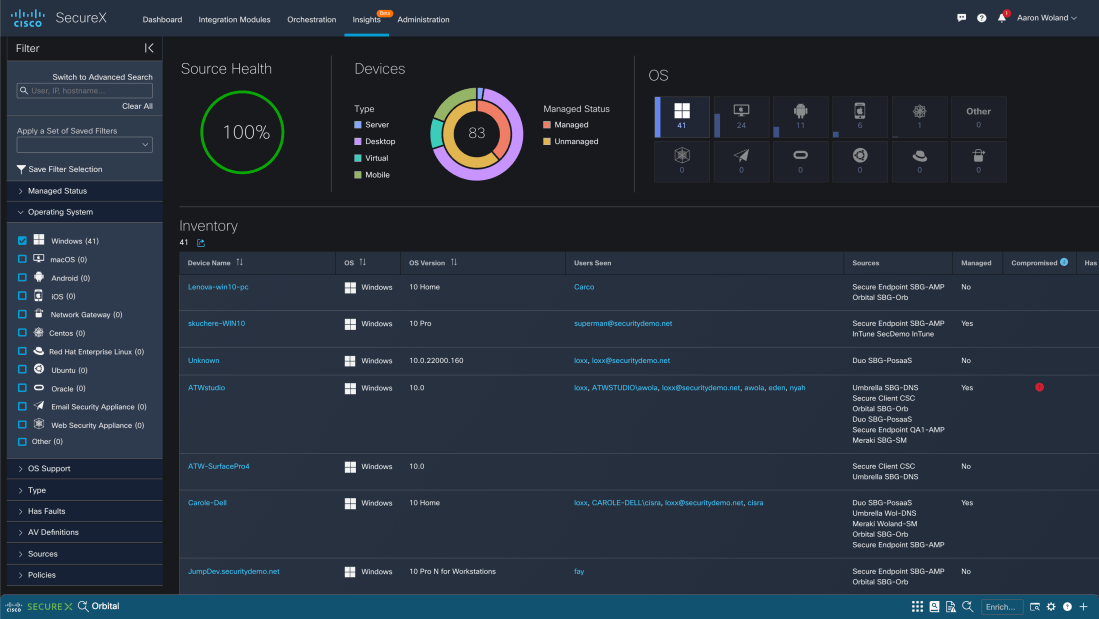Select the Windows OS tile showing 41
Viewport: 1099px width, 619px height.
point(682,117)
